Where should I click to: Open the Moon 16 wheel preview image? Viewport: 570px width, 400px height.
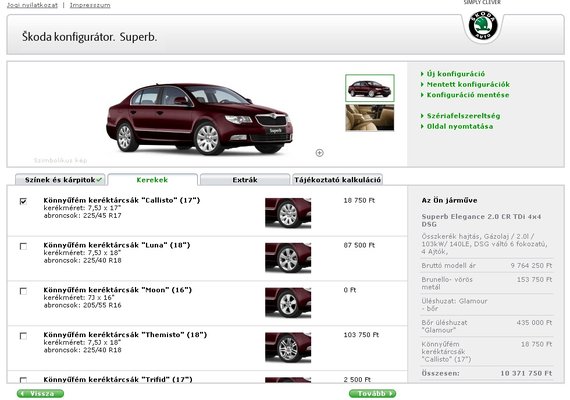tap(288, 303)
